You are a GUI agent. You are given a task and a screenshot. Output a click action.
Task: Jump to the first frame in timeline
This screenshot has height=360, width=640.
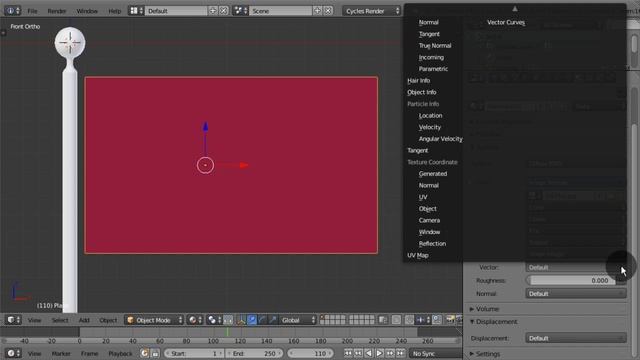click(348, 353)
